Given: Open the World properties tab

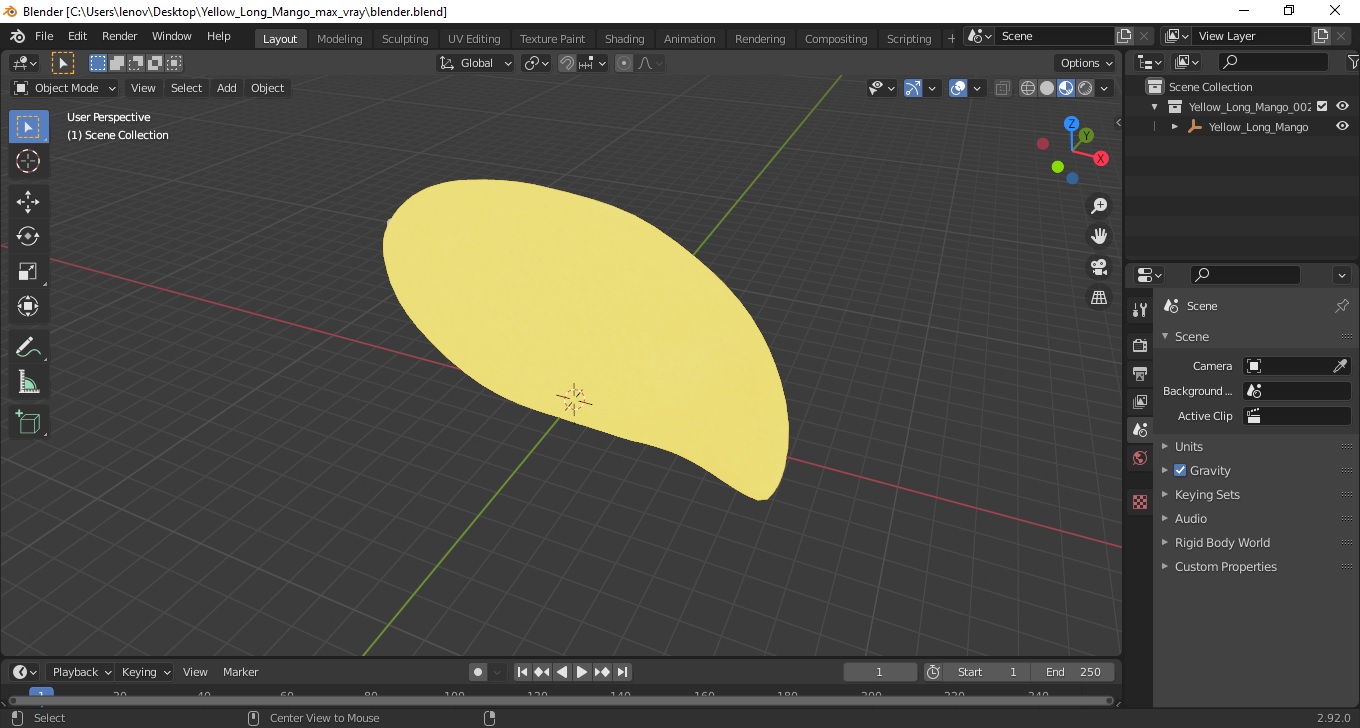Looking at the screenshot, I should pos(1140,458).
